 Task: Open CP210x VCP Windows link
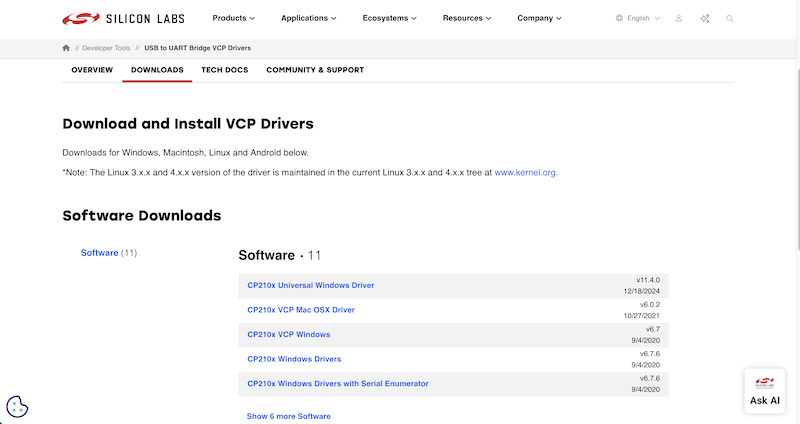289,334
